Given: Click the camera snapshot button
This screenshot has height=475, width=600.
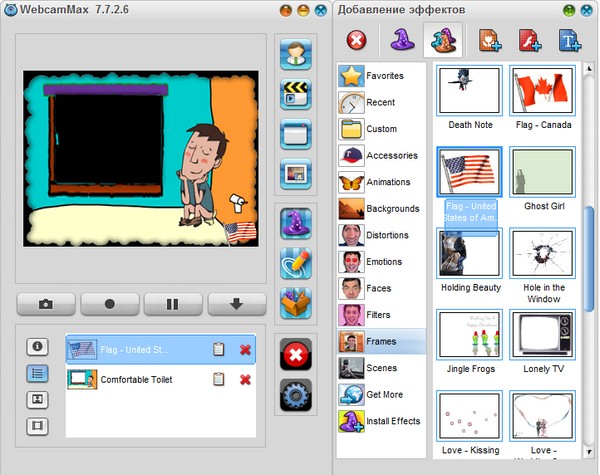Looking at the screenshot, I should [x=45, y=304].
